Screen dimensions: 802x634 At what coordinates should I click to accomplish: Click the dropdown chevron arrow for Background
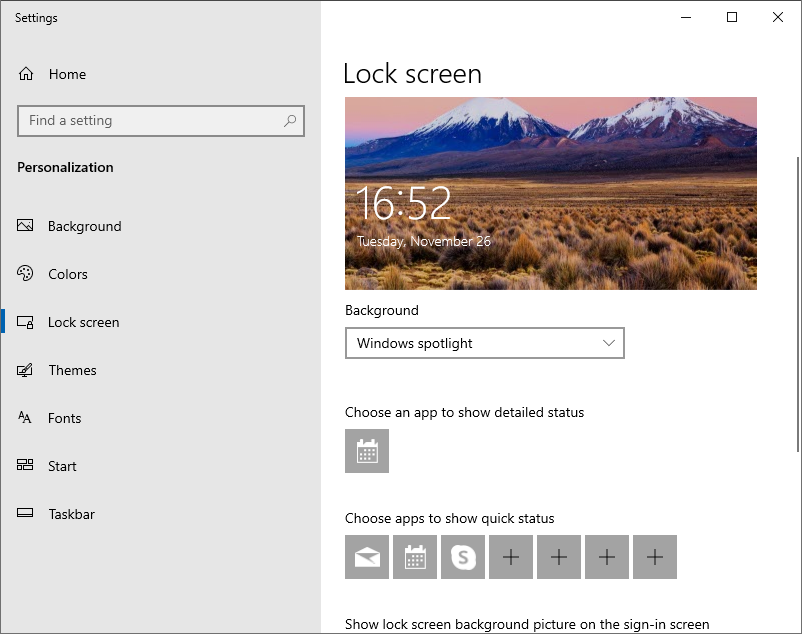coord(609,343)
